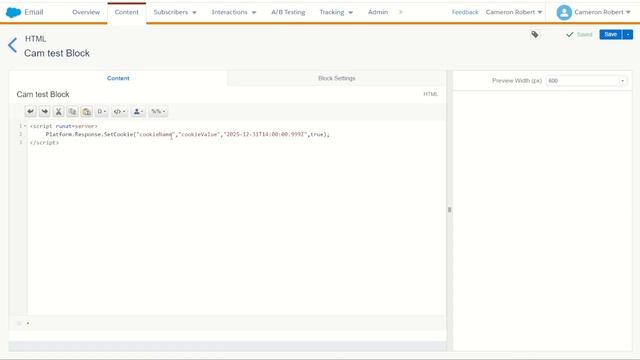The image size is (640, 360).
Task: Click the undo arrow in editor toolbar
Action: [31, 111]
